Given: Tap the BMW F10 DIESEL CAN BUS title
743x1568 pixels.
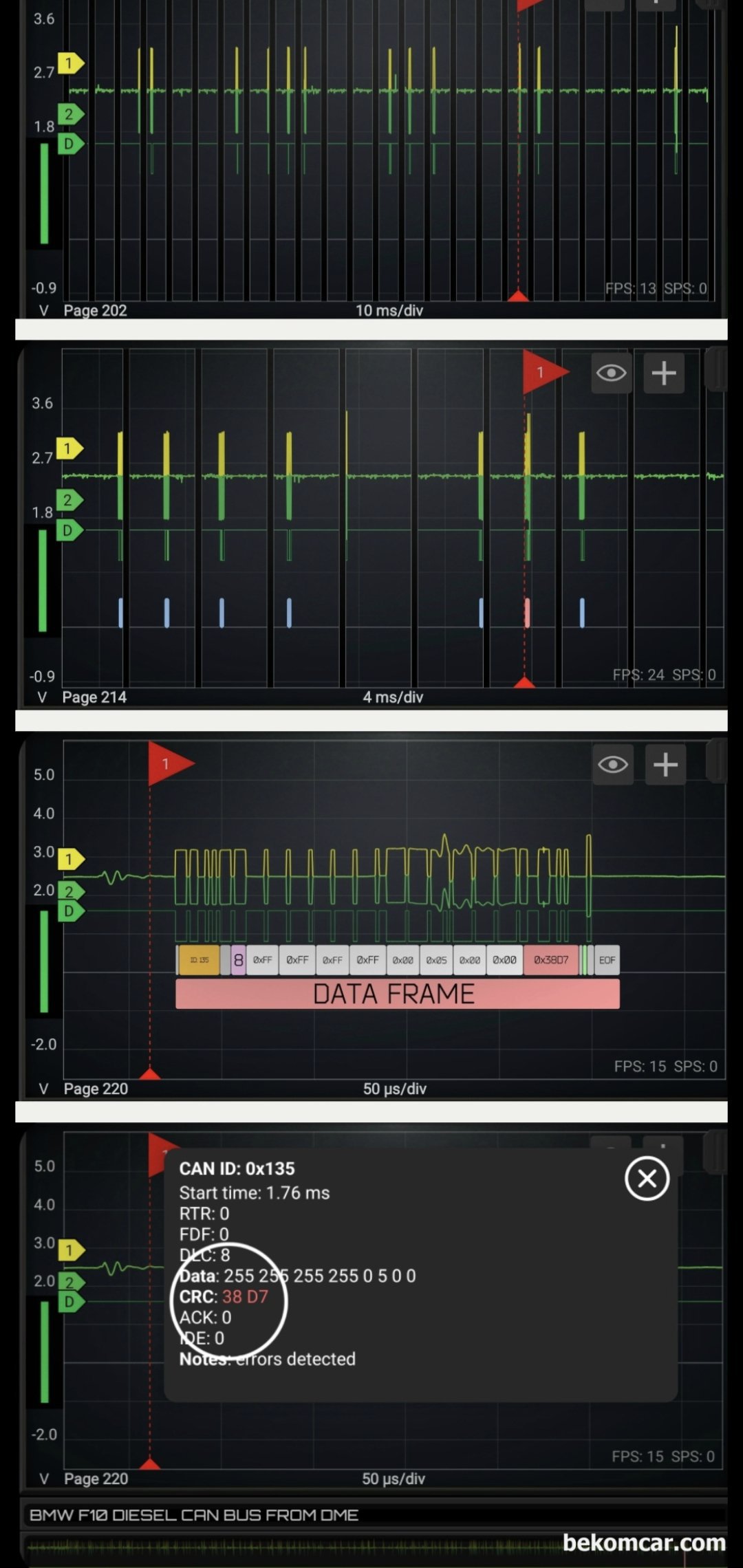Looking at the screenshot, I should tap(194, 1514).
